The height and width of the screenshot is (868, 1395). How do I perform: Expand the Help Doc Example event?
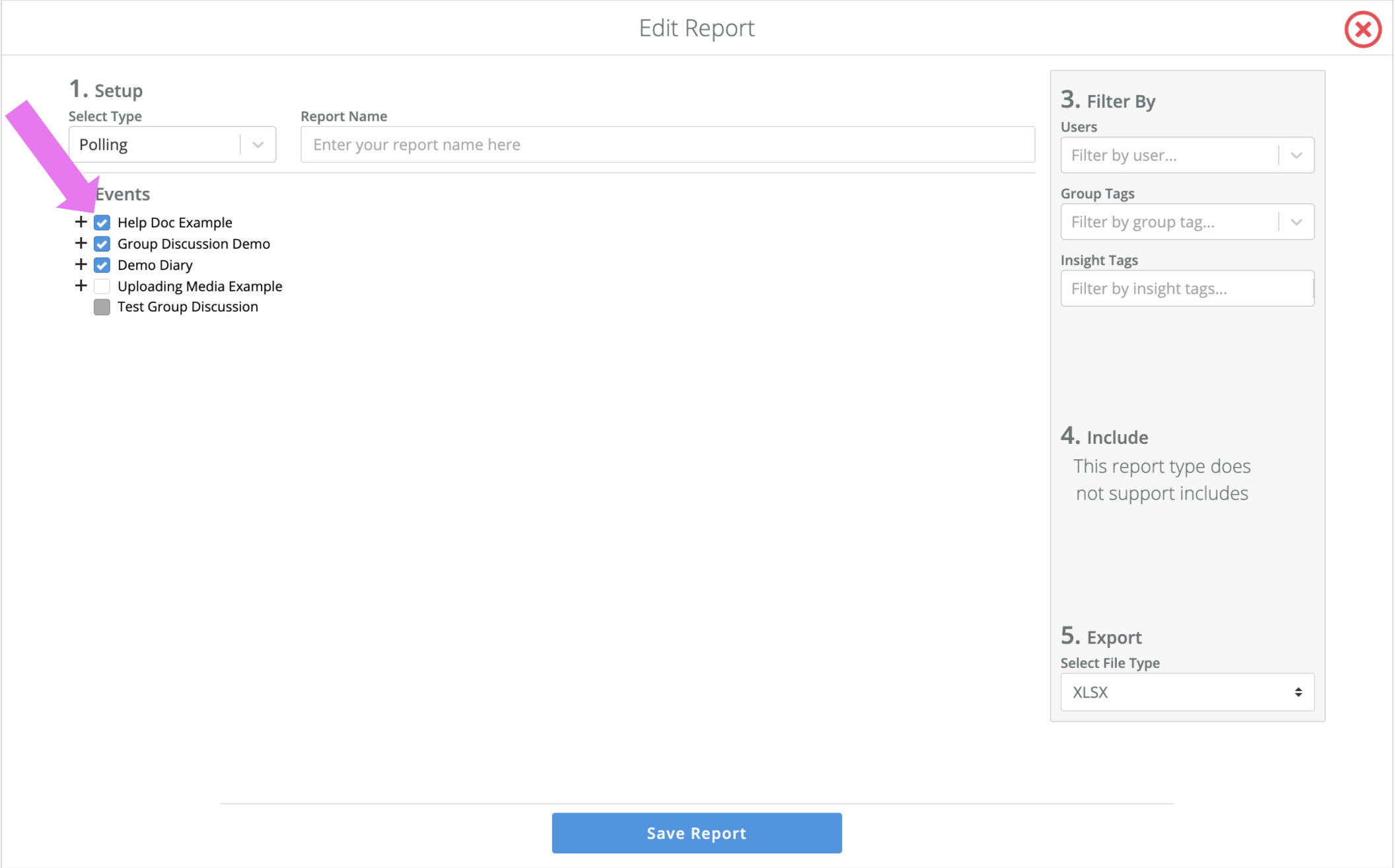[81, 222]
